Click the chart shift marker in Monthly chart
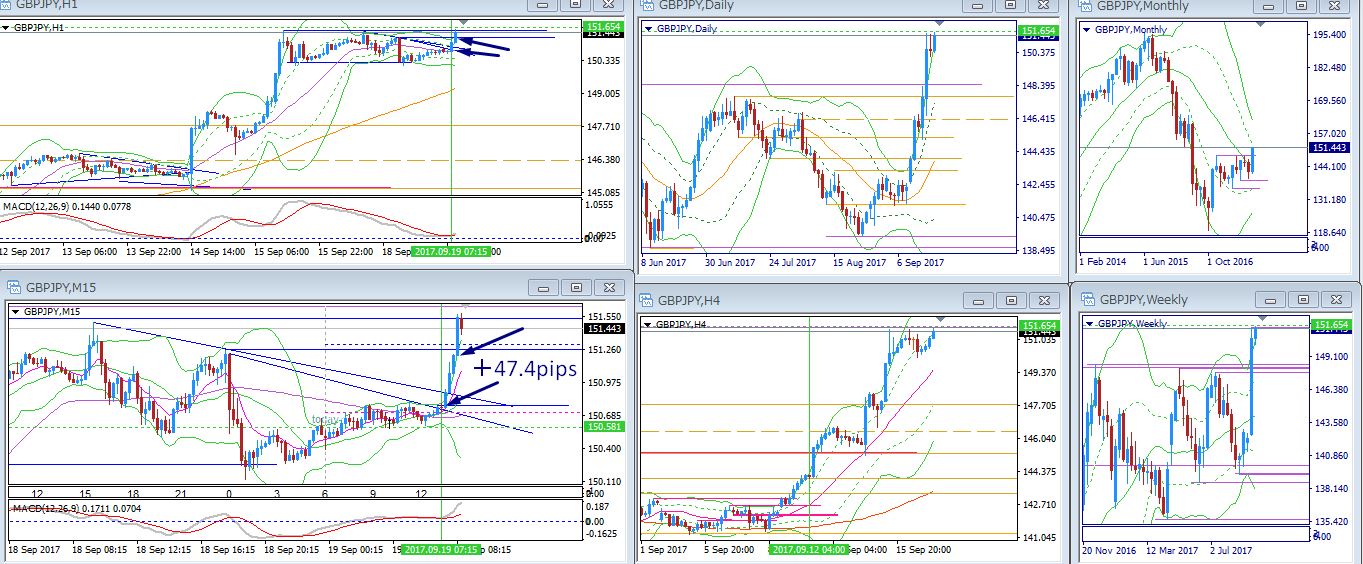 click(1260, 24)
